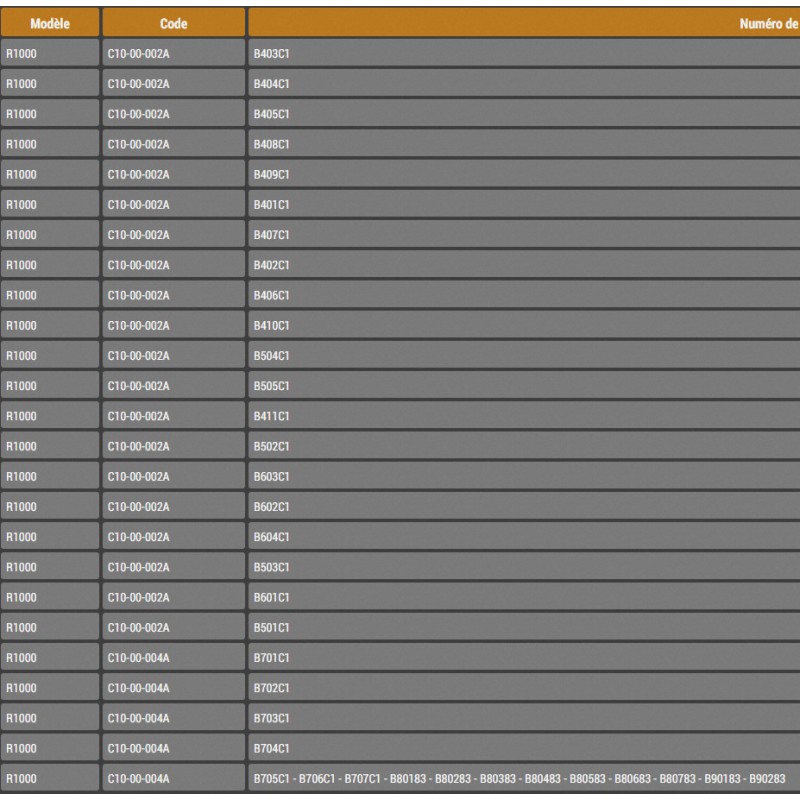
Task: Select the cell reading B505C1
Action: (524, 385)
